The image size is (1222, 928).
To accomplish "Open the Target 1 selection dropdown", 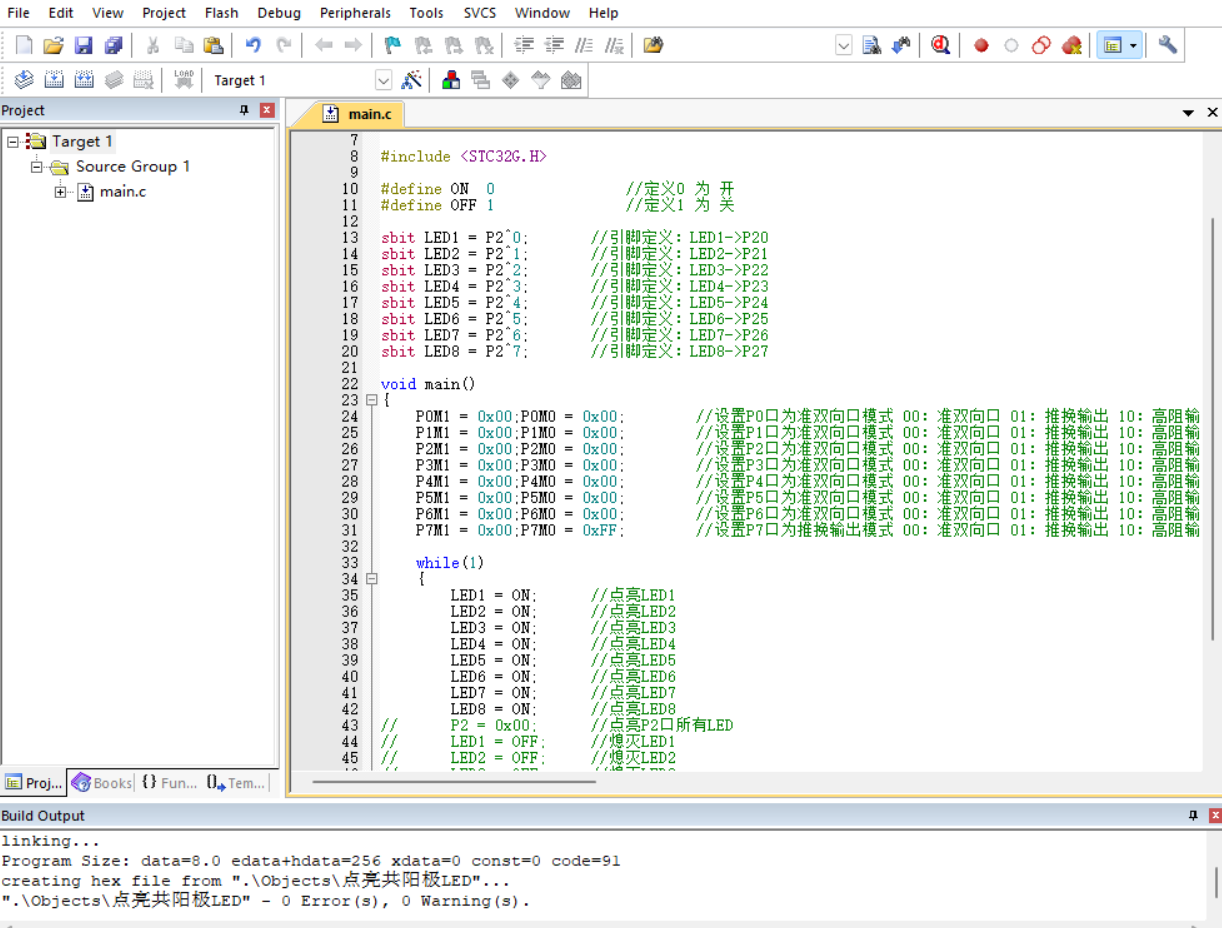I will (x=383, y=80).
